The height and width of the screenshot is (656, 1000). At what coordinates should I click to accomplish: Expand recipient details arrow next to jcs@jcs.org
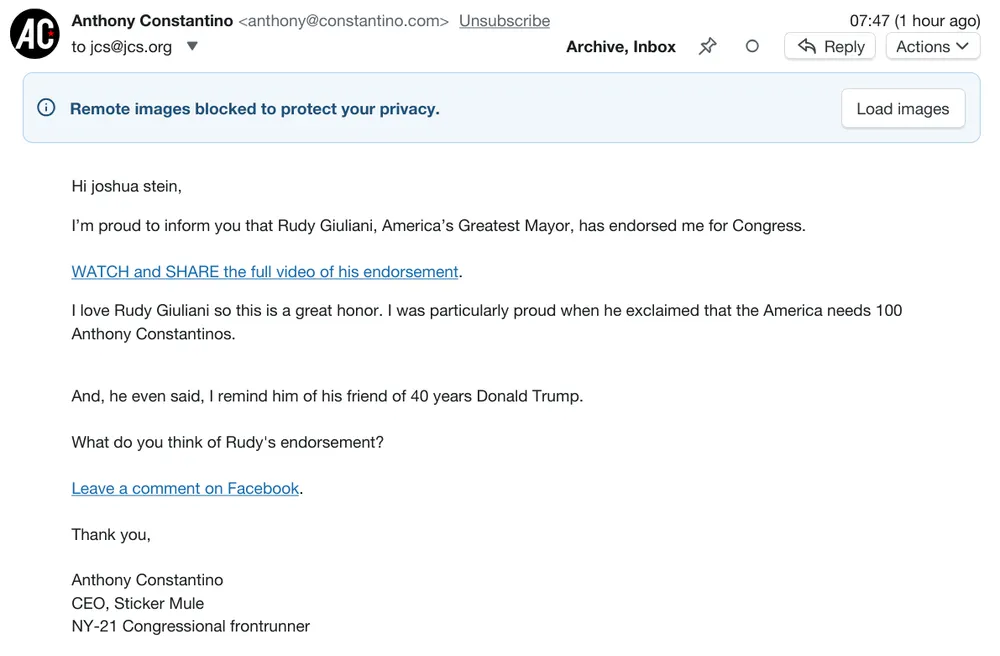point(193,46)
